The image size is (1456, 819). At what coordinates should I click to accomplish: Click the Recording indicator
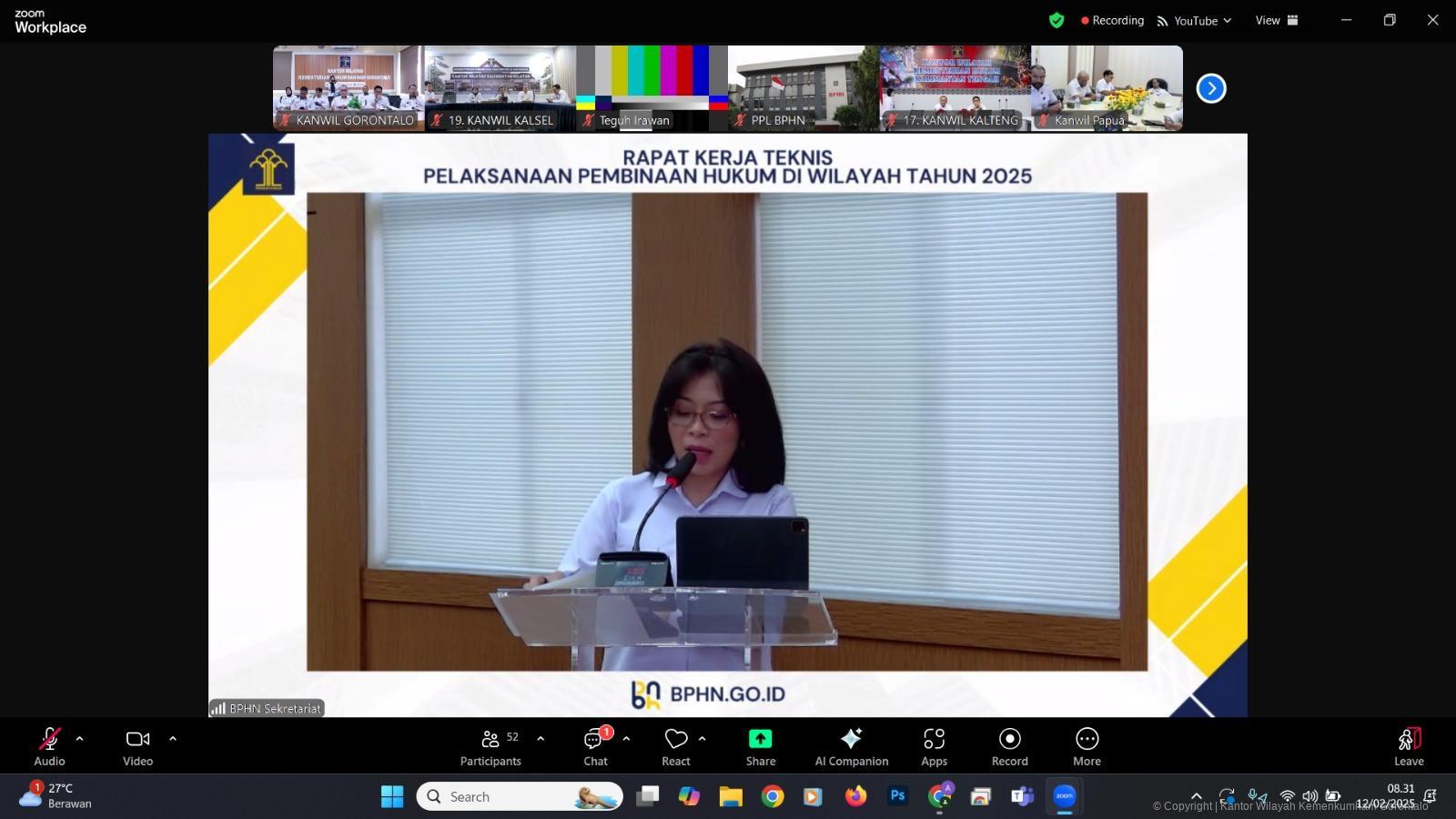(1112, 20)
